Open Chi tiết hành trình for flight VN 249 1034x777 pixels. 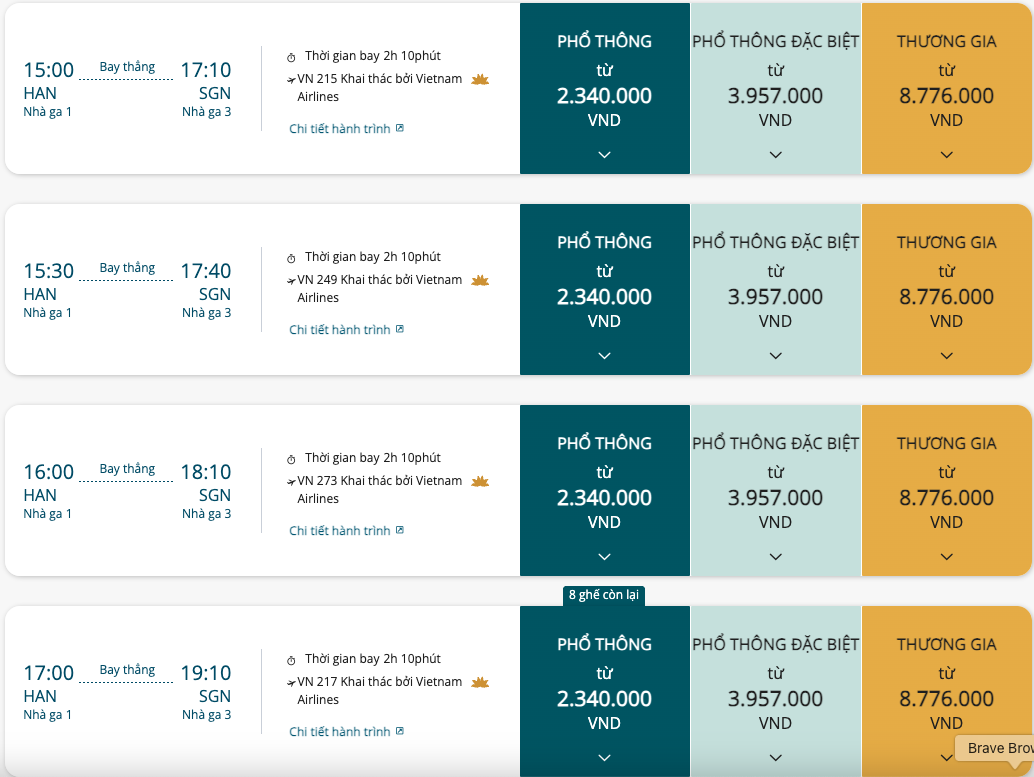pyautogui.click(x=346, y=330)
